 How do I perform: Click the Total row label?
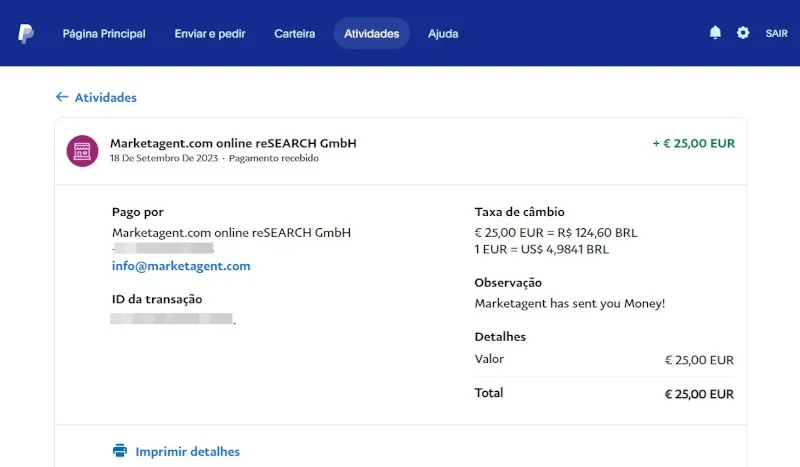pos(489,393)
